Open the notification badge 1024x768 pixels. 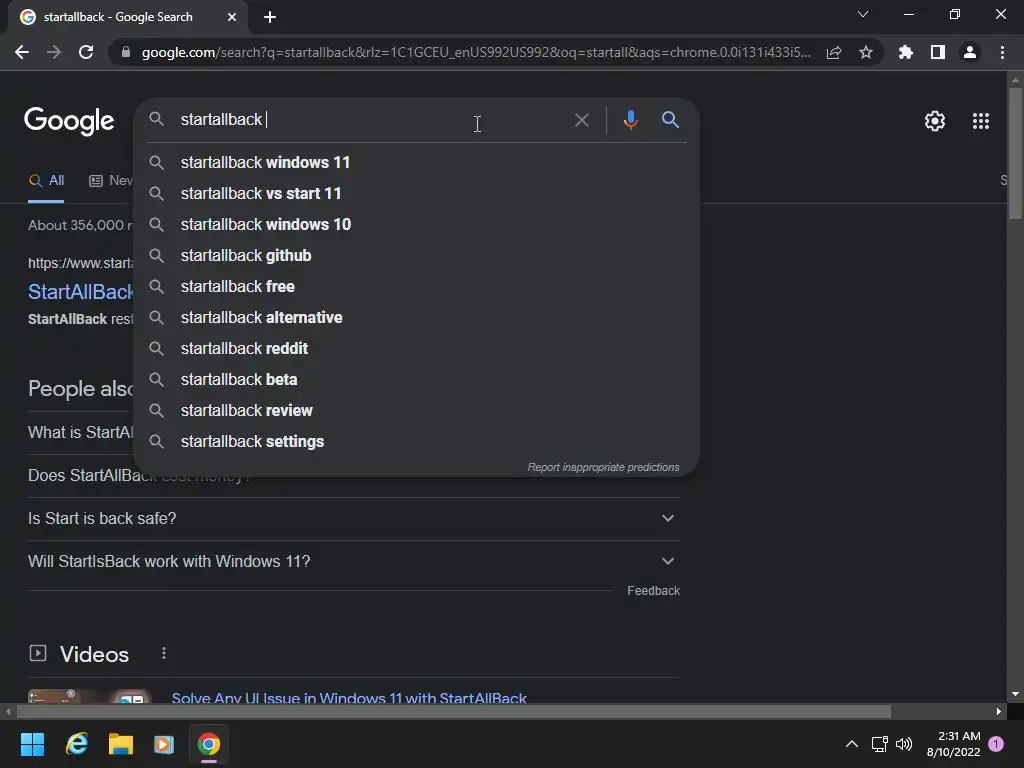(996, 744)
